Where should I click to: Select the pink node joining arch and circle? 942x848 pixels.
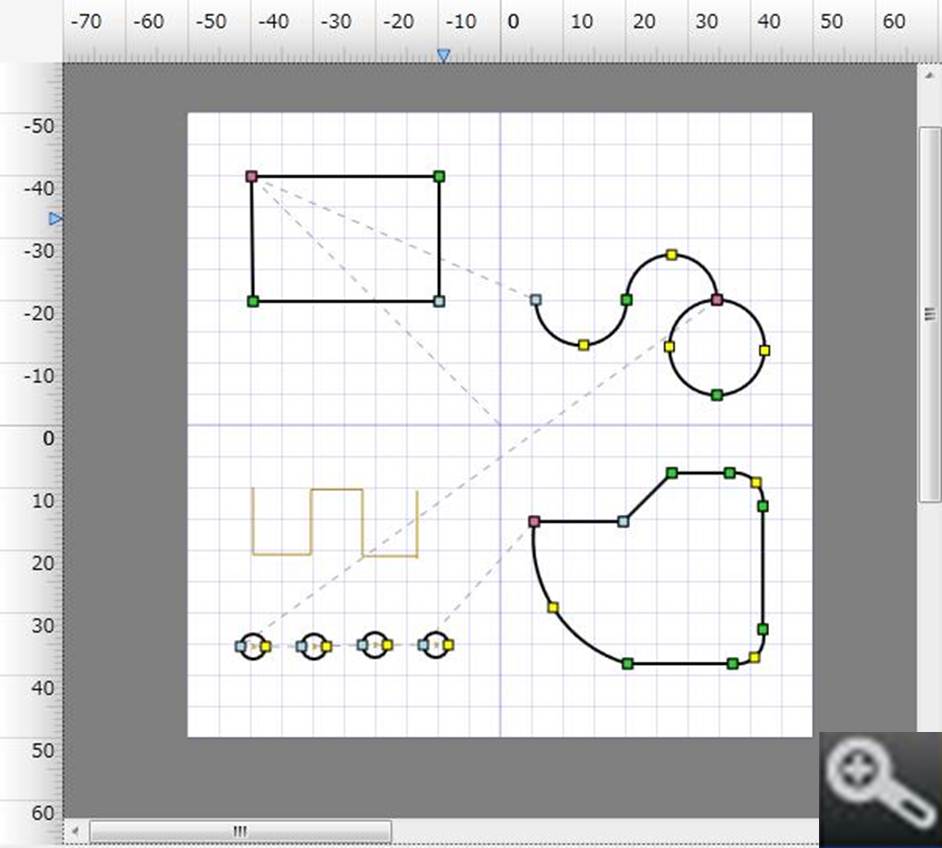(x=717, y=299)
